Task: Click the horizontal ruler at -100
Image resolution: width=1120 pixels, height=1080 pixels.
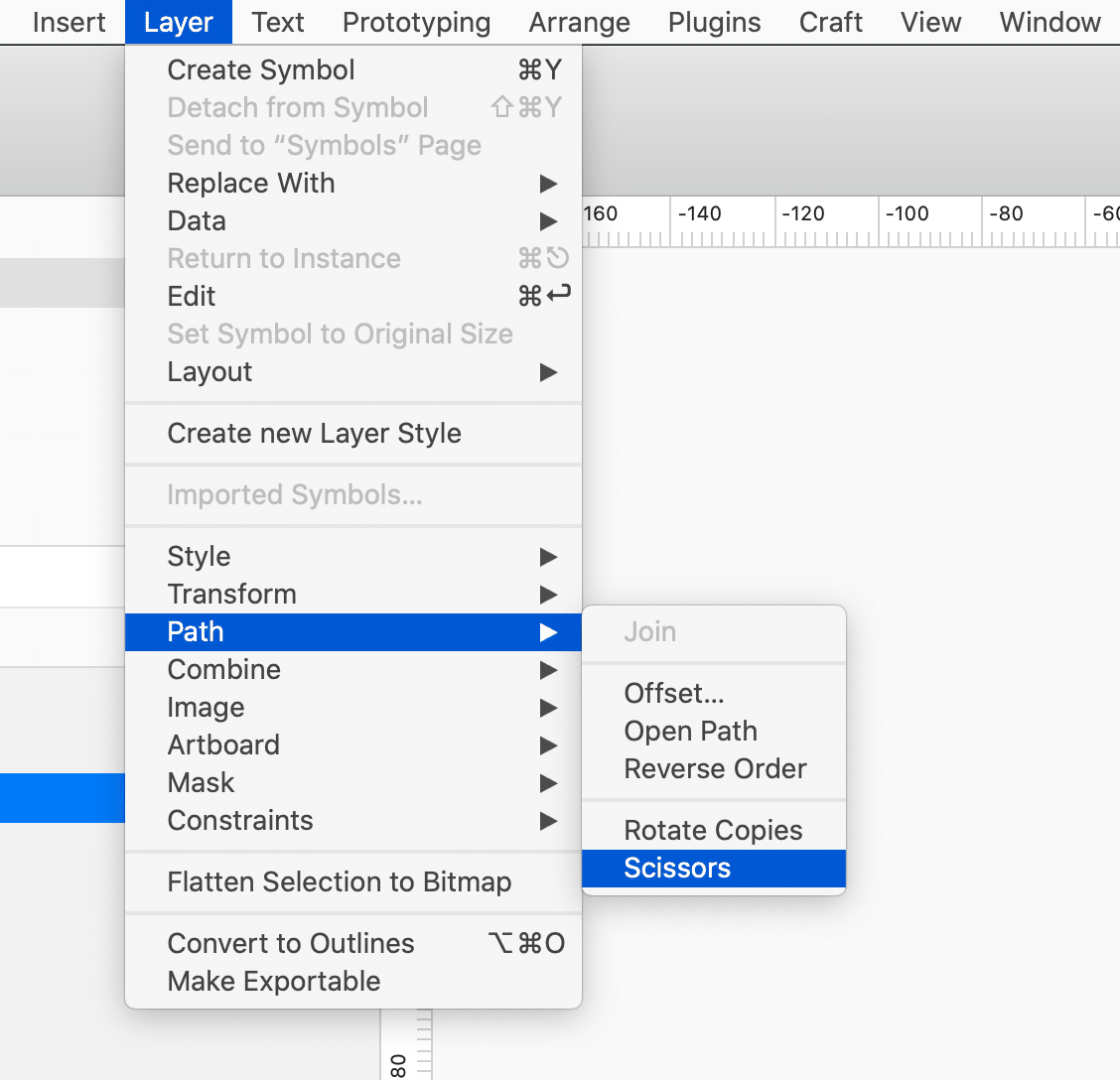Action: [x=907, y=221]
